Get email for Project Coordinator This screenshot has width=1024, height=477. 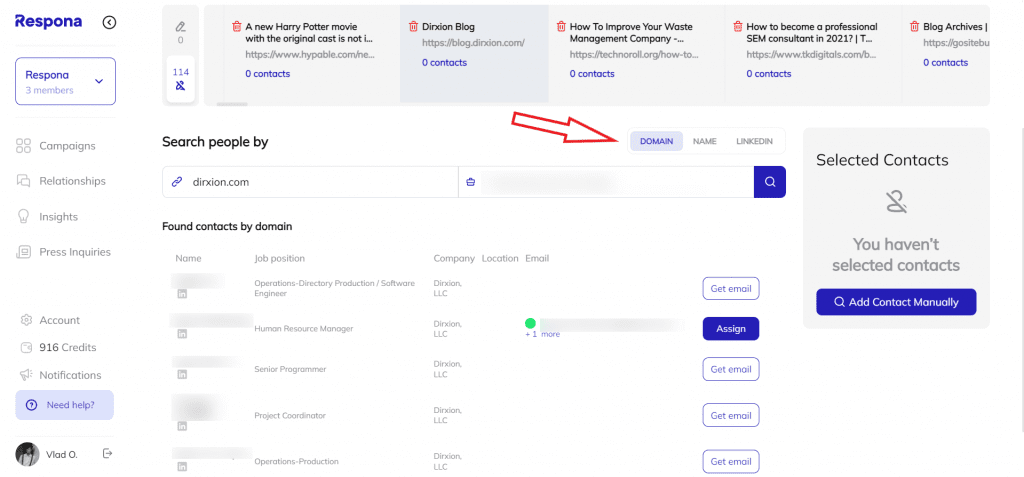[x=731, y=415]
